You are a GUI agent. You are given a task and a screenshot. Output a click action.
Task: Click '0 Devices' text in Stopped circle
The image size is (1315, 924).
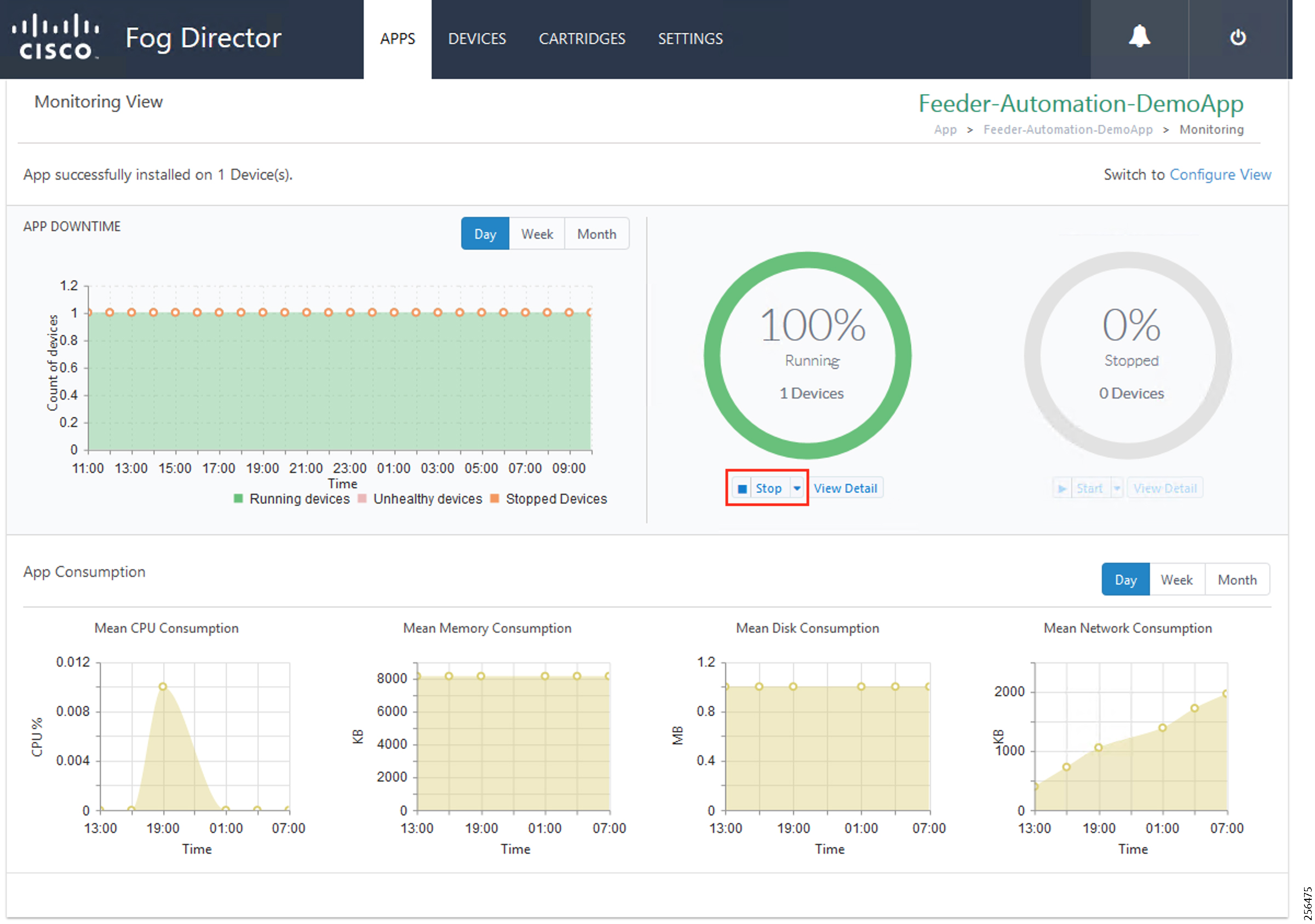click(x=1131, y=393)
